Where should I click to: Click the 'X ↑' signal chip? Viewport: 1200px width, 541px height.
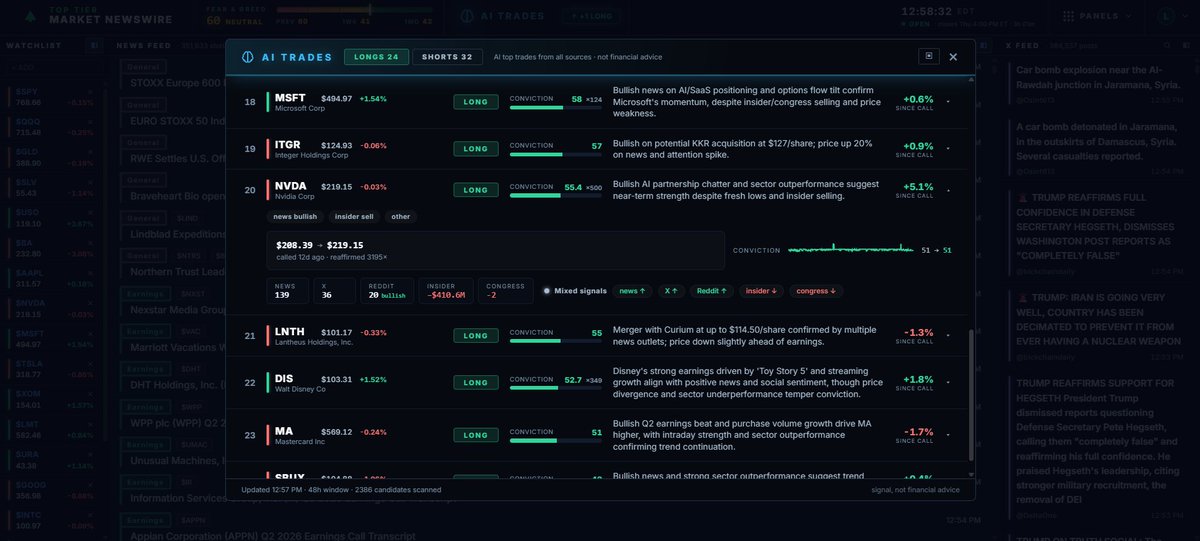point(670,291)
